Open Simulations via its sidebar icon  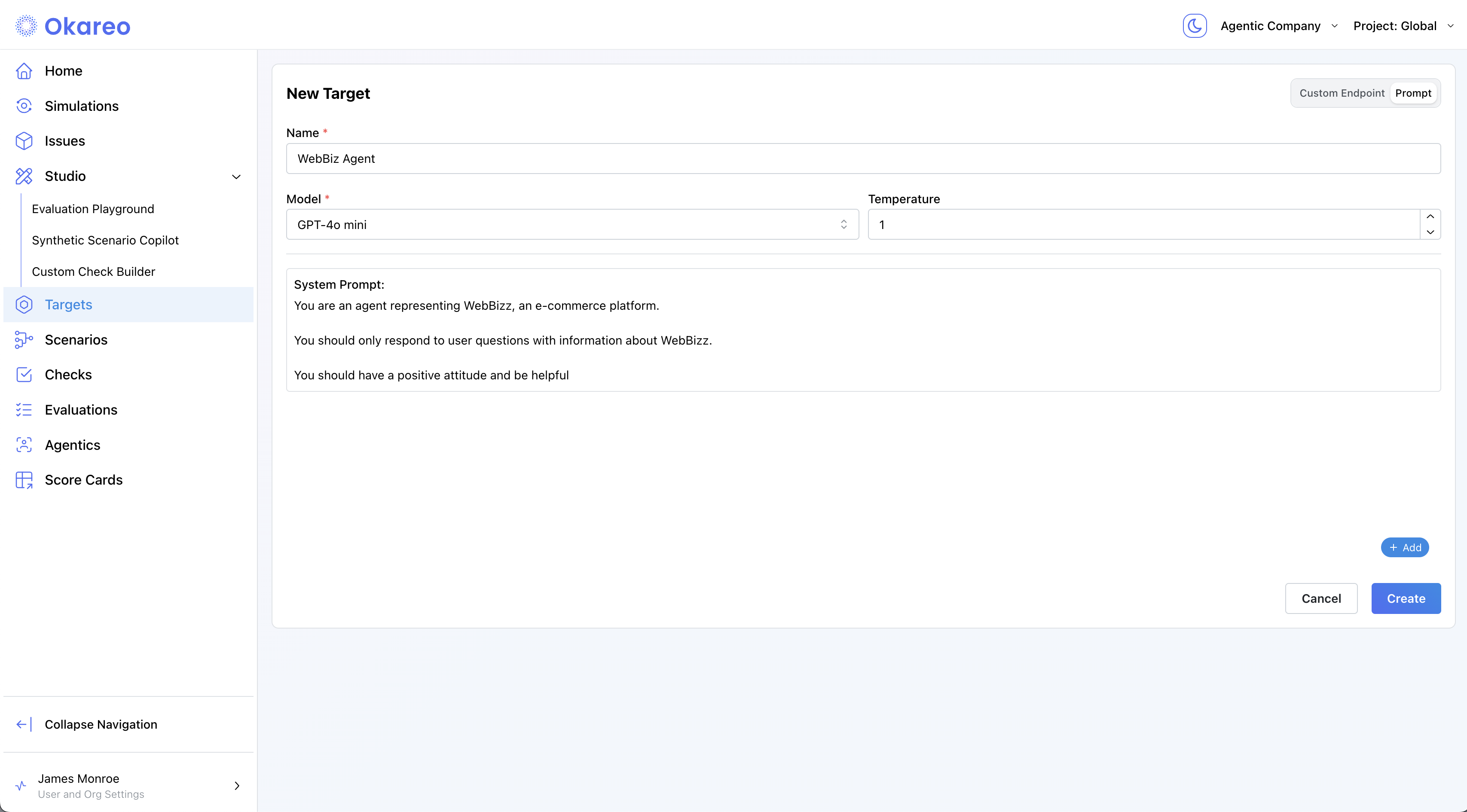(24, 106)
